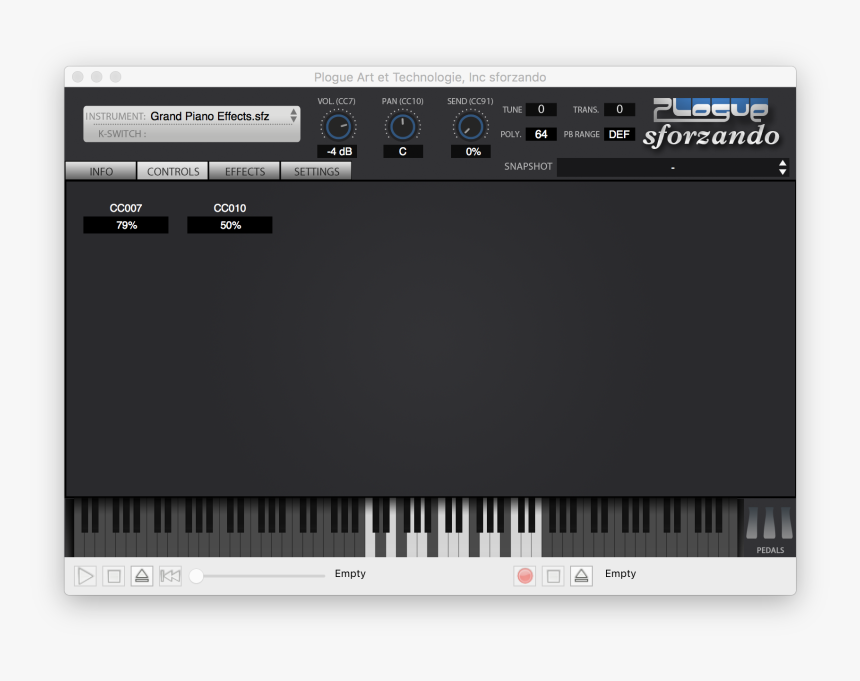Click the CC007 value bar 79%
The height and width of the screenshot is (681, 860).
[x=126, y=225]
